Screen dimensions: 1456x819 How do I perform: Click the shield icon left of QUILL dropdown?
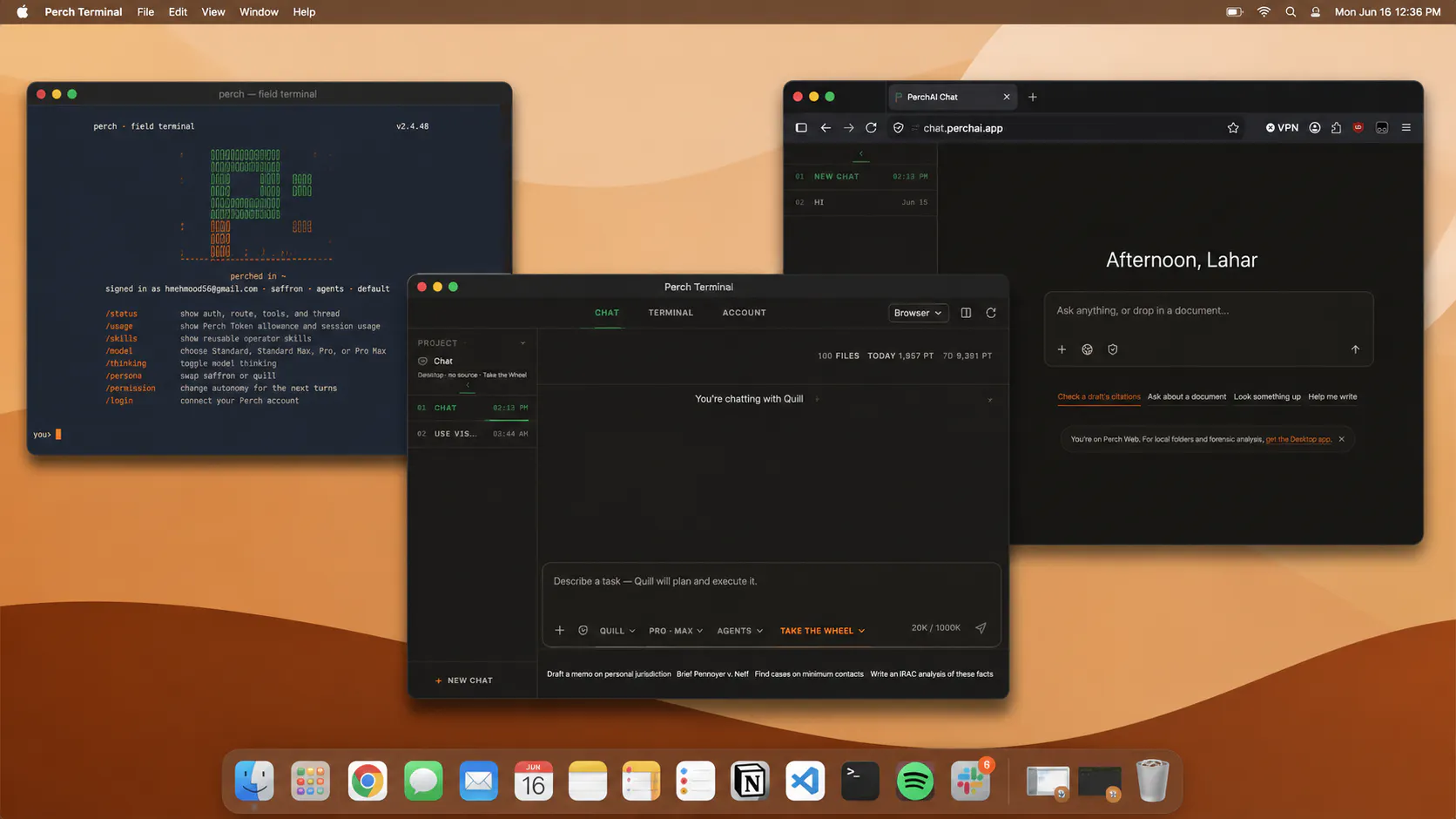583,630
